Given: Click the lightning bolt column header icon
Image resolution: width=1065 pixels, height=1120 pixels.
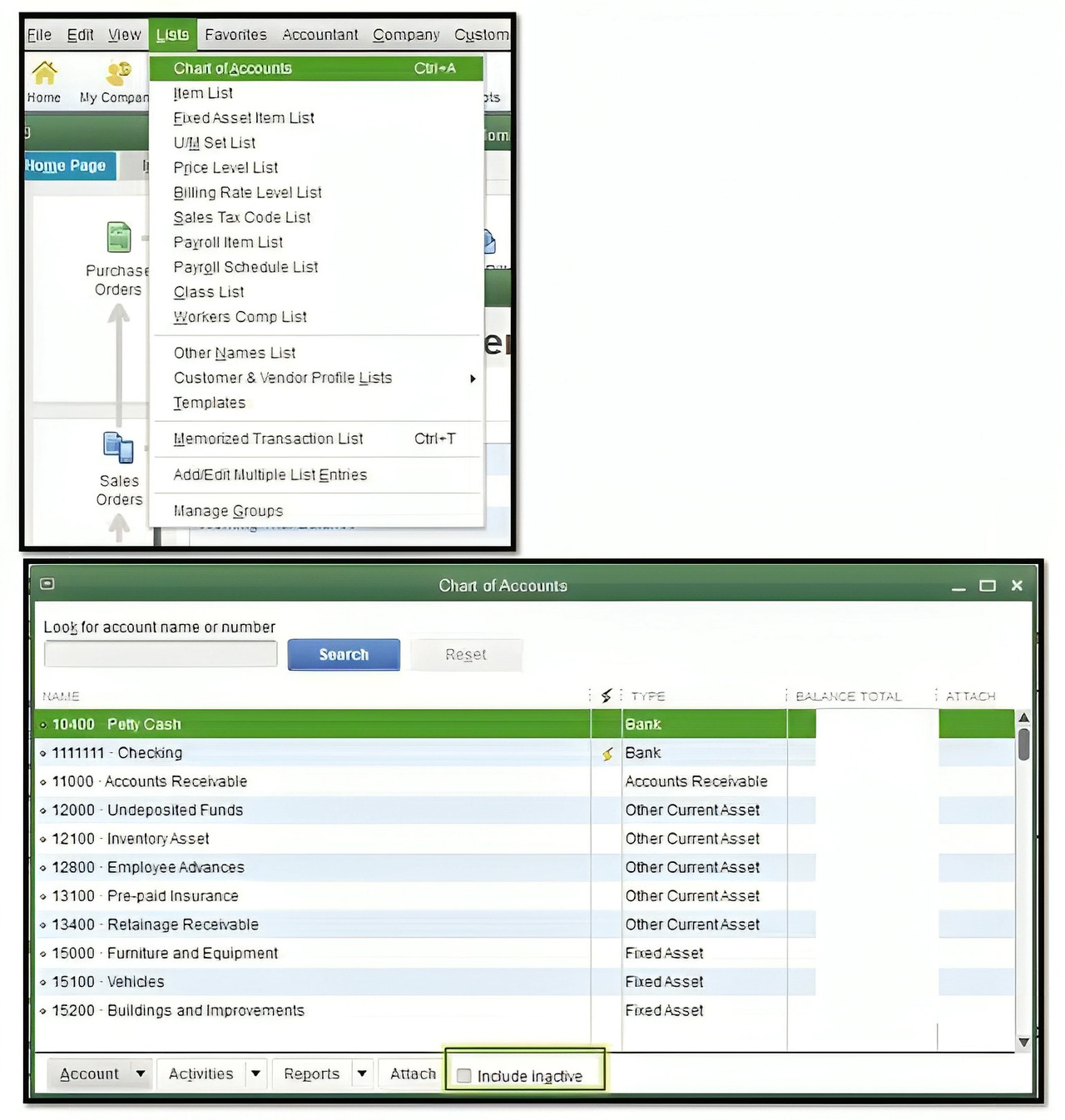Looking at the screenshot, I should click(606, 696).
